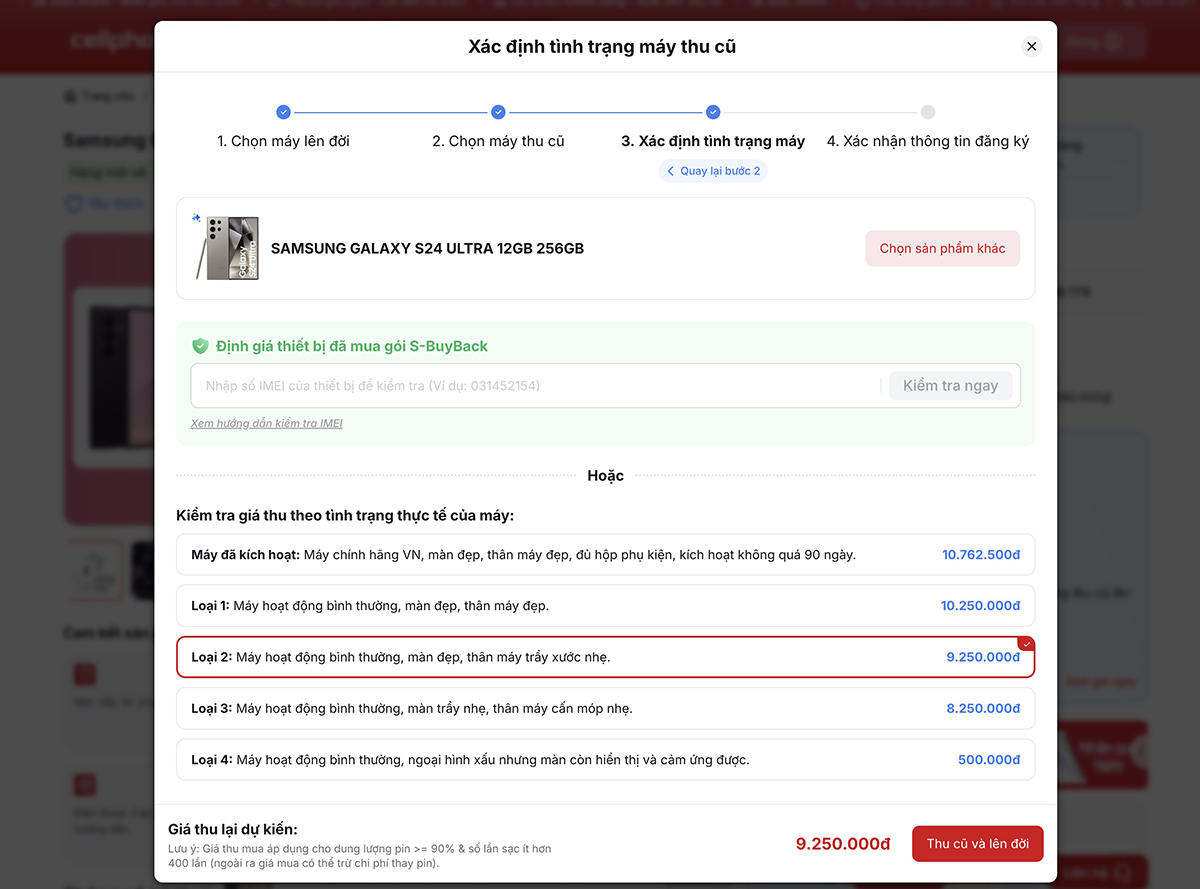Click the expected price total 9.250.000đ
This screenshot has width=1200, height=889.
[x=843, y=844]
